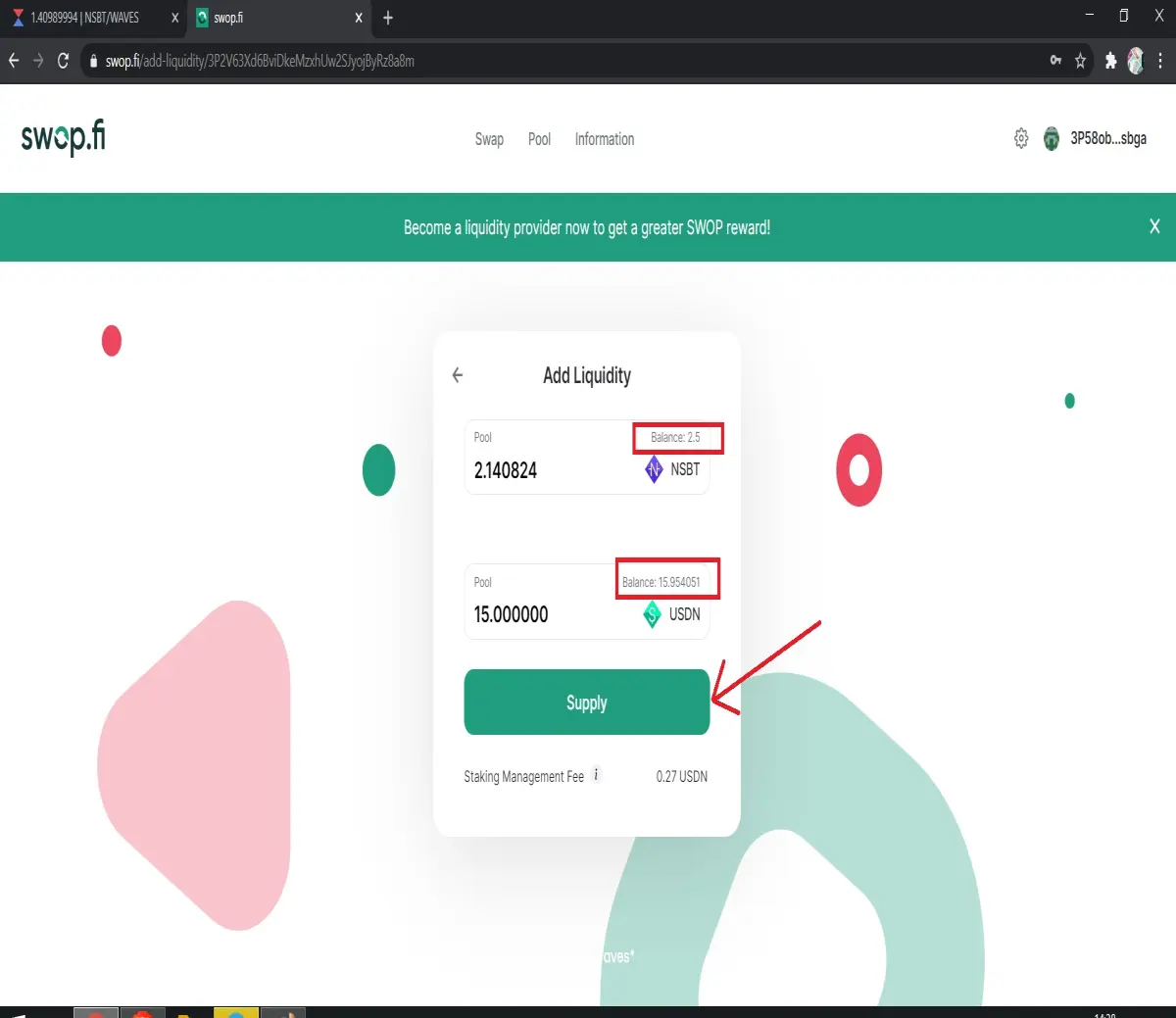Viewport: 1176px width, 1018px height.
Task: Open the Chrome three-dot menu
Action: click(1160, 61)
